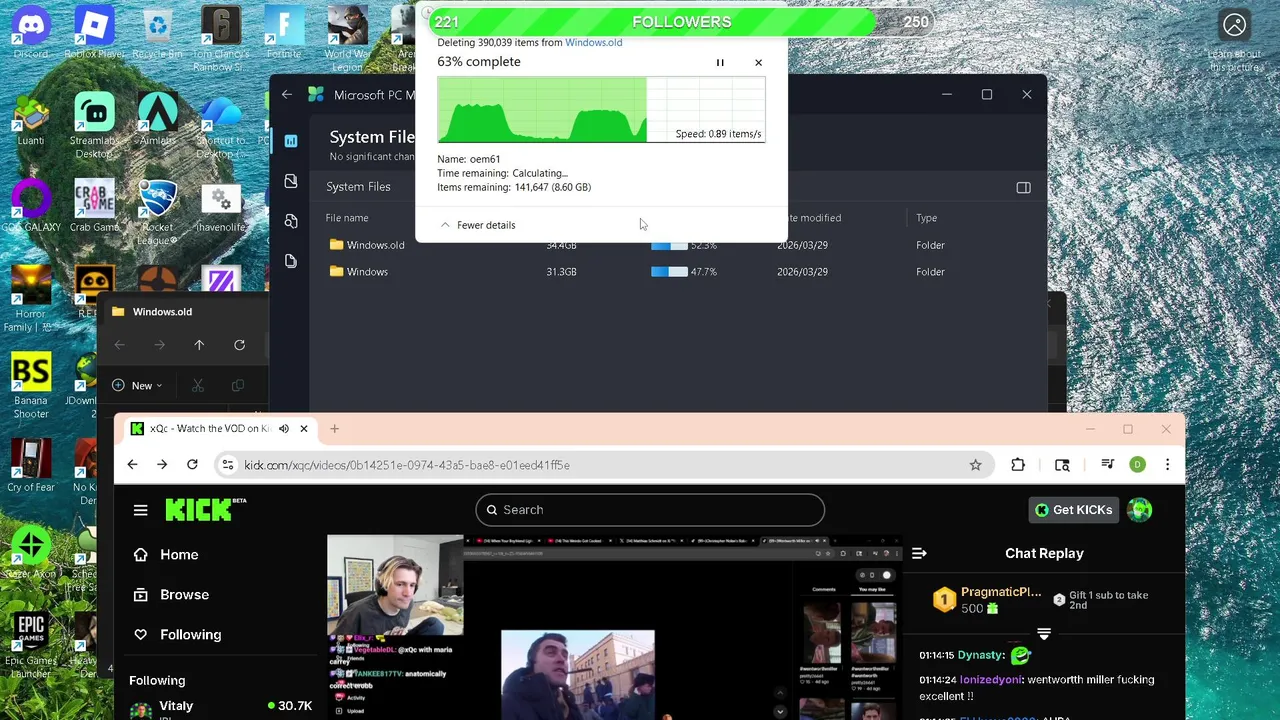The width and height of the screenshot is (1280, 720).
Task: Open Chrome media controls icon
Action: (1107, 465)
